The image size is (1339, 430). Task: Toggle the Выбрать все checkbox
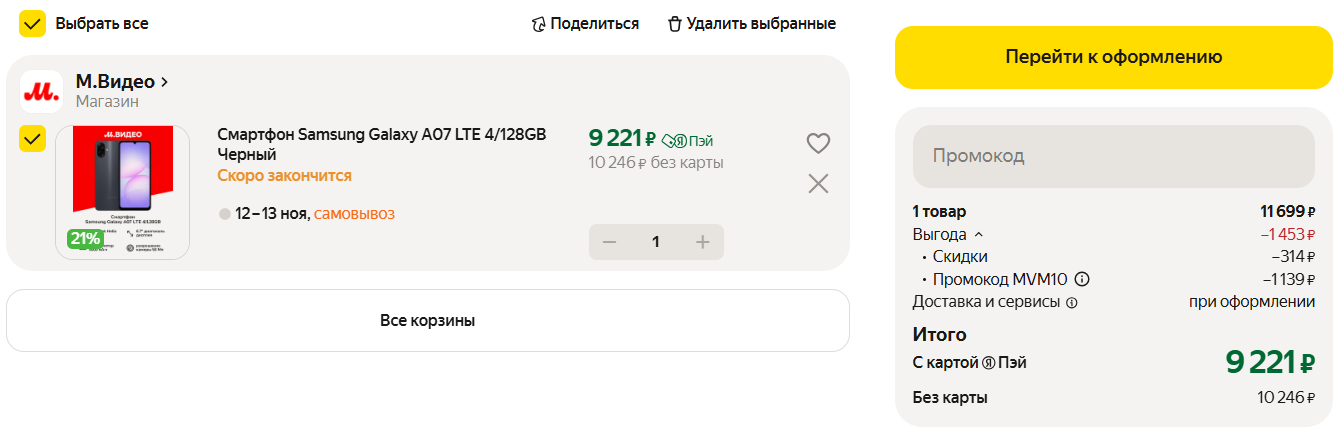click(x=33, y=24)
